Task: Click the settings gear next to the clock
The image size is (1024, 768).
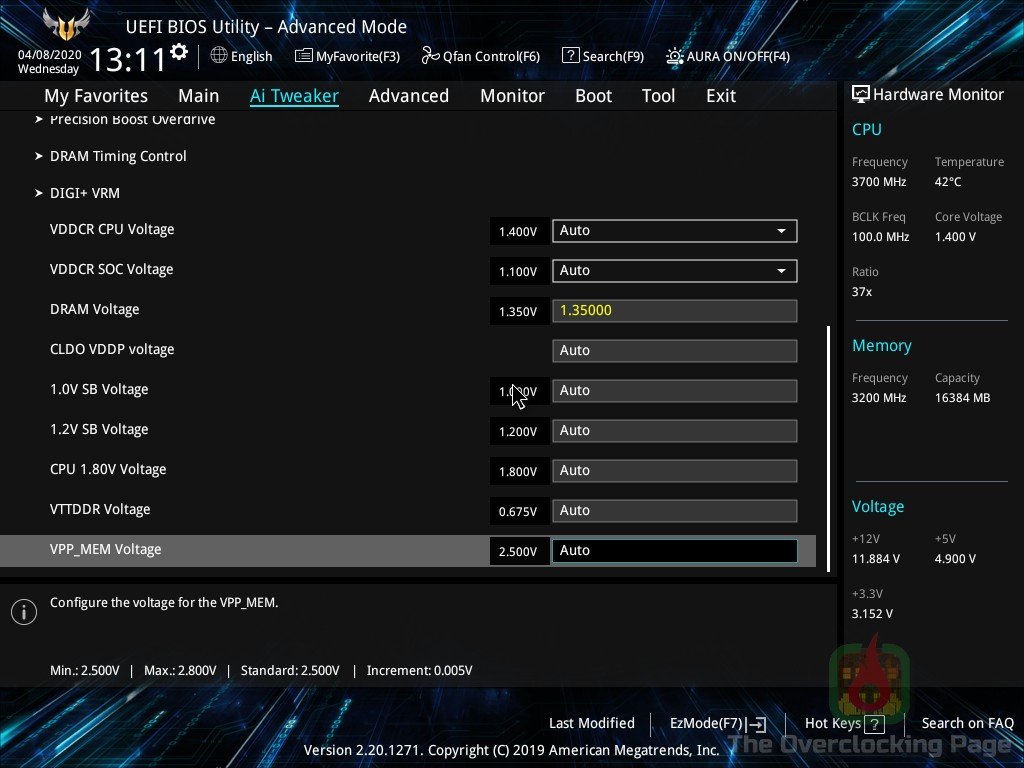Action: point(179,52)
